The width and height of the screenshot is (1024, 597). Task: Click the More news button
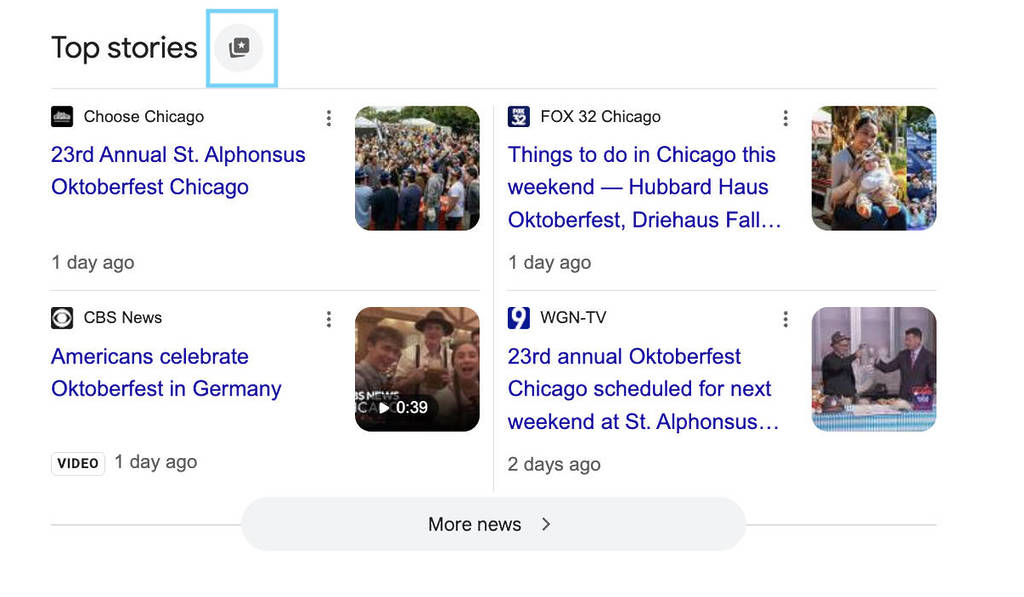(474, 524)
